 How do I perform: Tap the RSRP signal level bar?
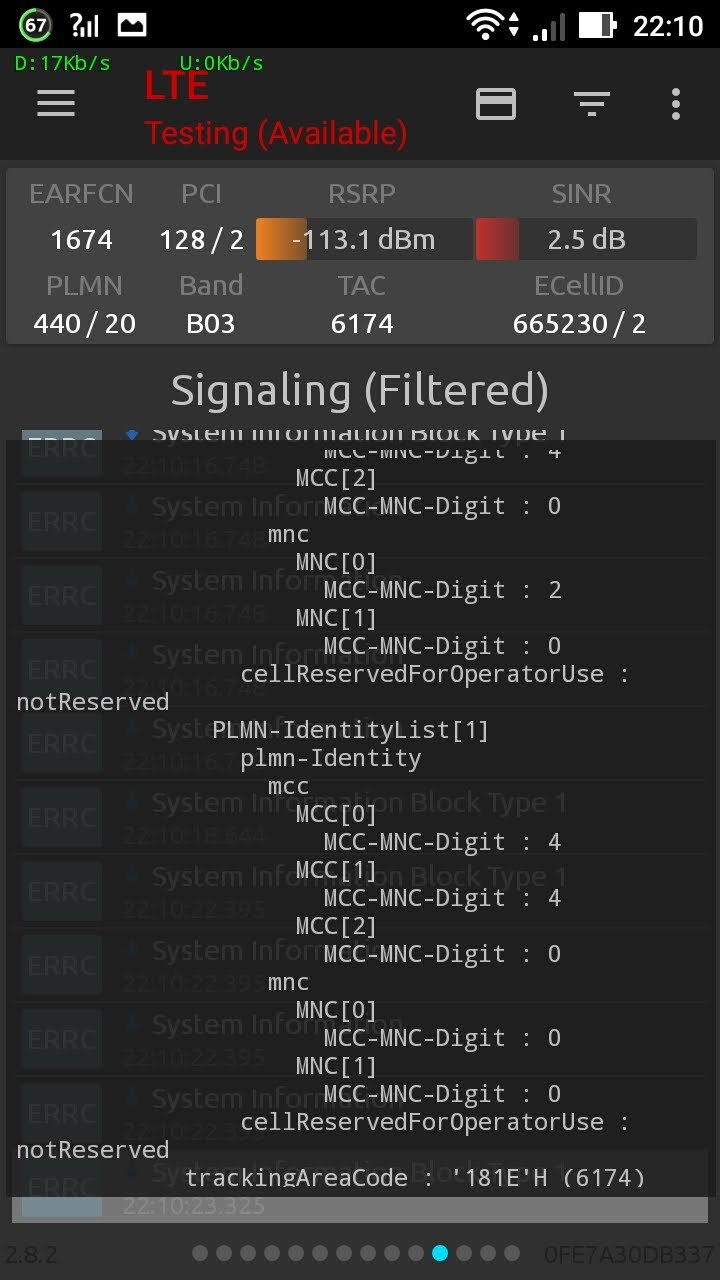[x=364, y=240]
